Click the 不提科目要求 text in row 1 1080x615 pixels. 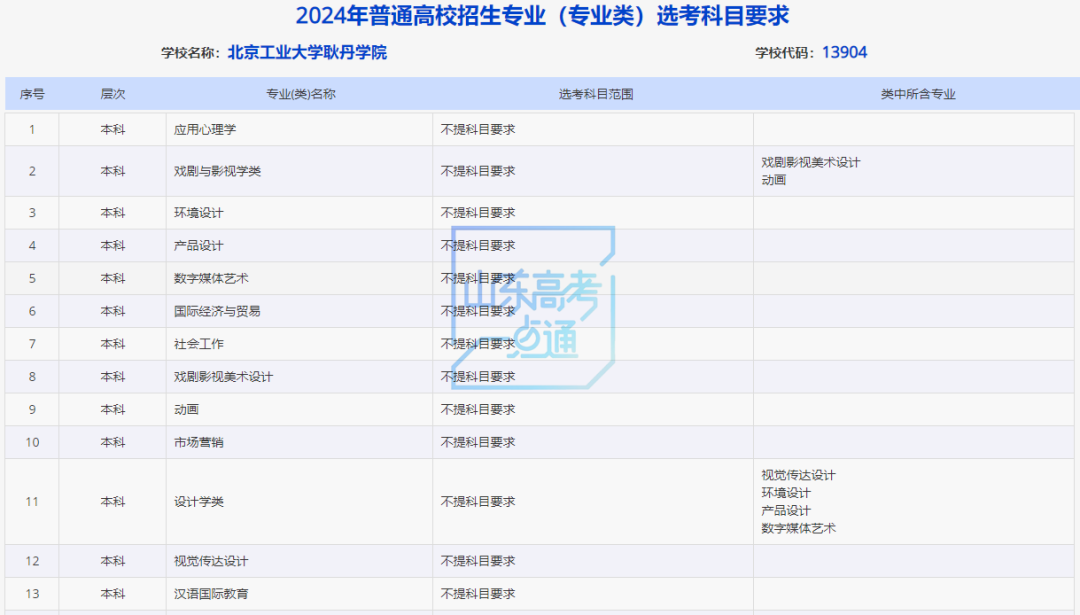pyautogui.click(x=478, y=129)
